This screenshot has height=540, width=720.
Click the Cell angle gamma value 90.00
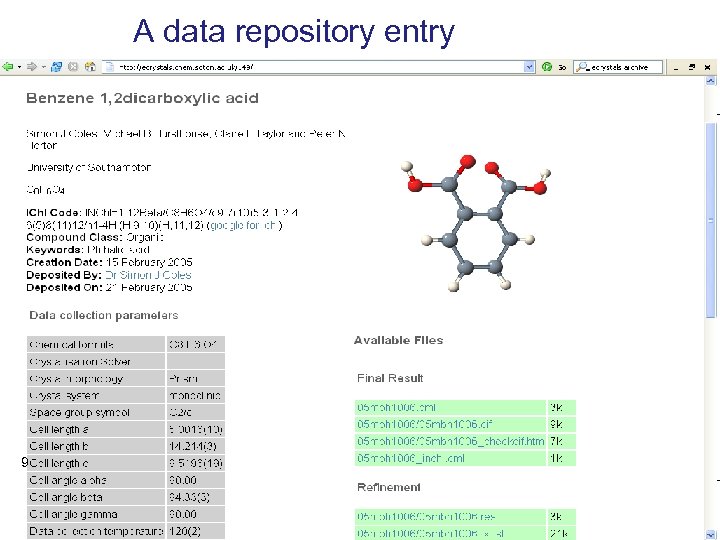point(196,514)
